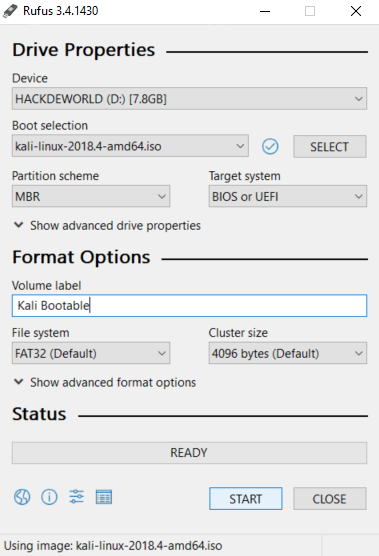
Task: Click the ISO checksum checkmark icon
Action: [x=270, y=146]
